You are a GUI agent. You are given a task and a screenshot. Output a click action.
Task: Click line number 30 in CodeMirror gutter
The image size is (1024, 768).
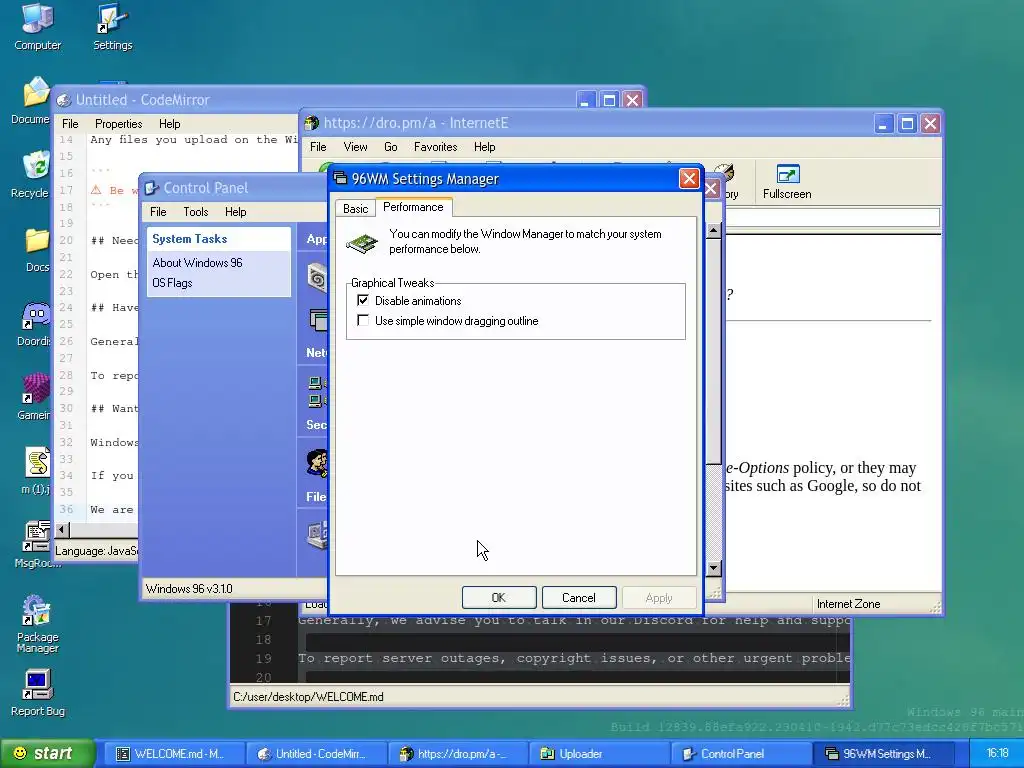pyautogui.click(x=66, y=408)
